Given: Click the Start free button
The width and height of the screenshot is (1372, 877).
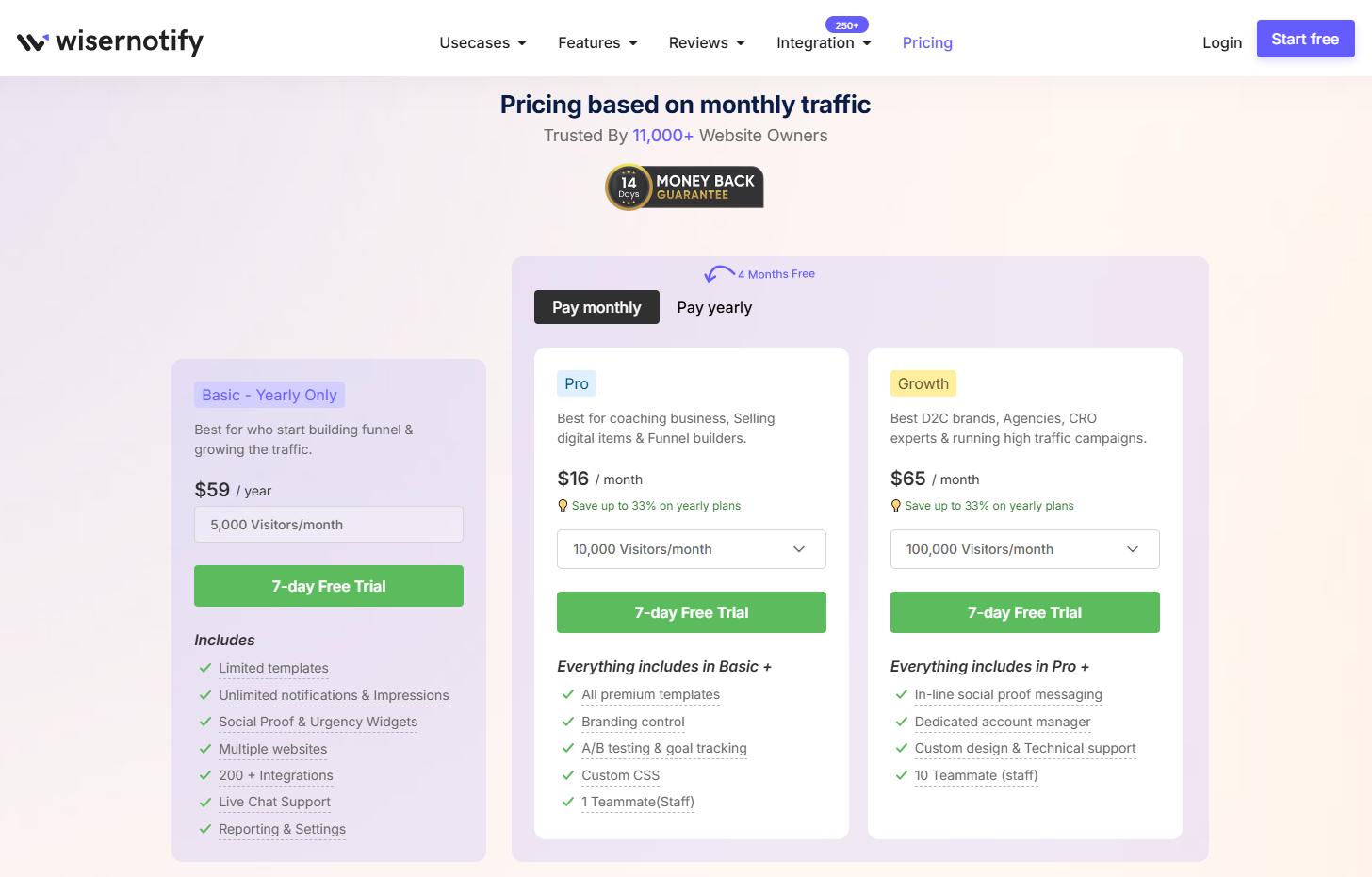Looking at the screenshot, I should 1305,39.
